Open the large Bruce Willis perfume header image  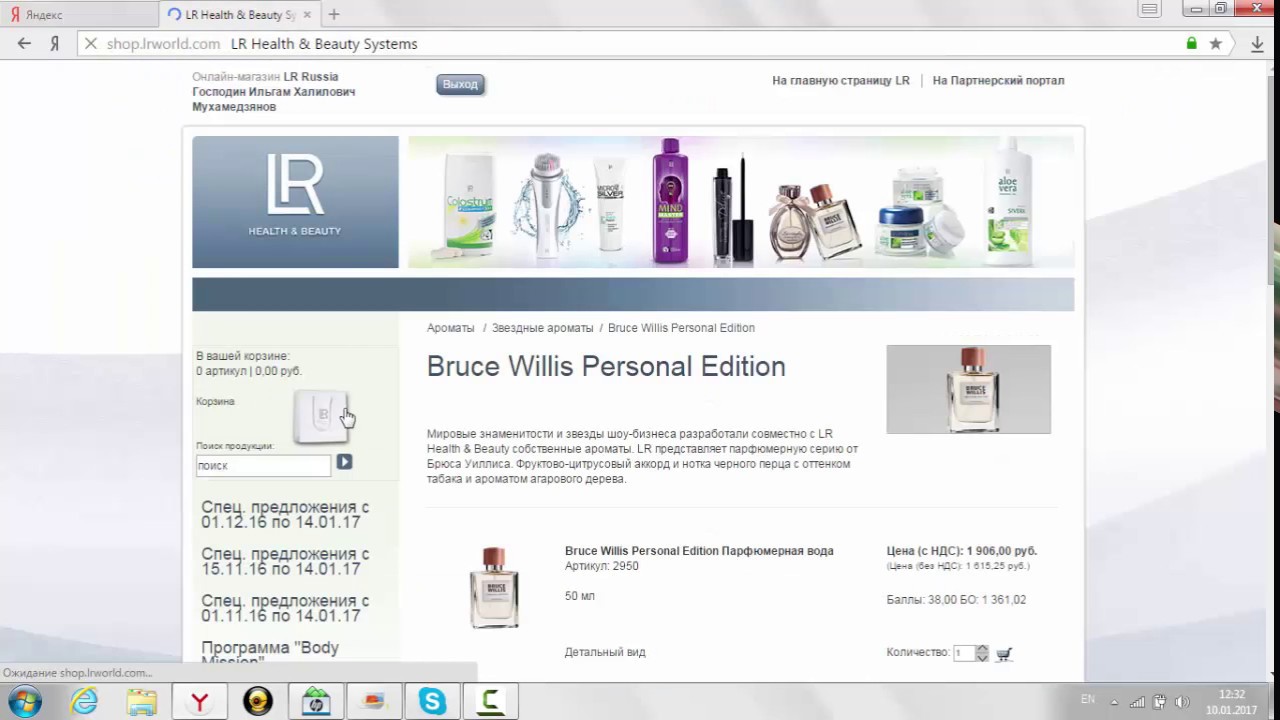click(968, 389)
